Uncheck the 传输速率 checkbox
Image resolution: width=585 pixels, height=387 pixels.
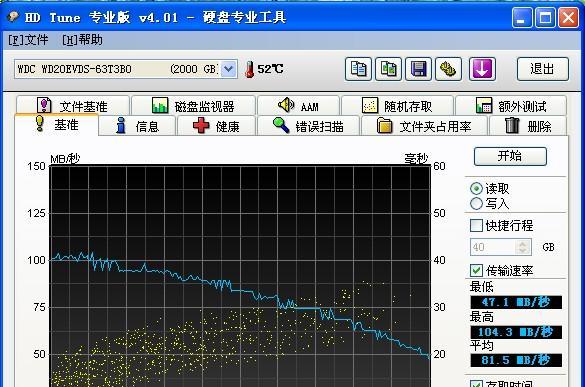pos(476,270)
